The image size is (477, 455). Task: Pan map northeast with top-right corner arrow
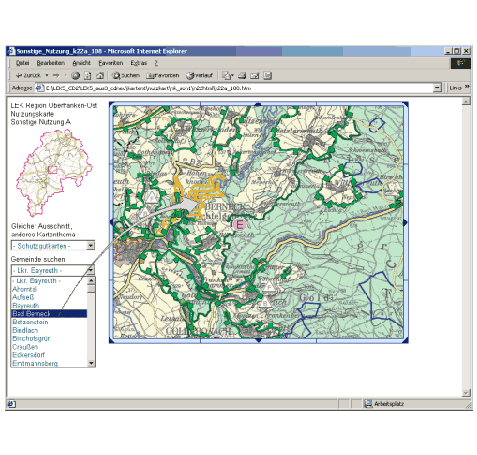tap(405, 105)
